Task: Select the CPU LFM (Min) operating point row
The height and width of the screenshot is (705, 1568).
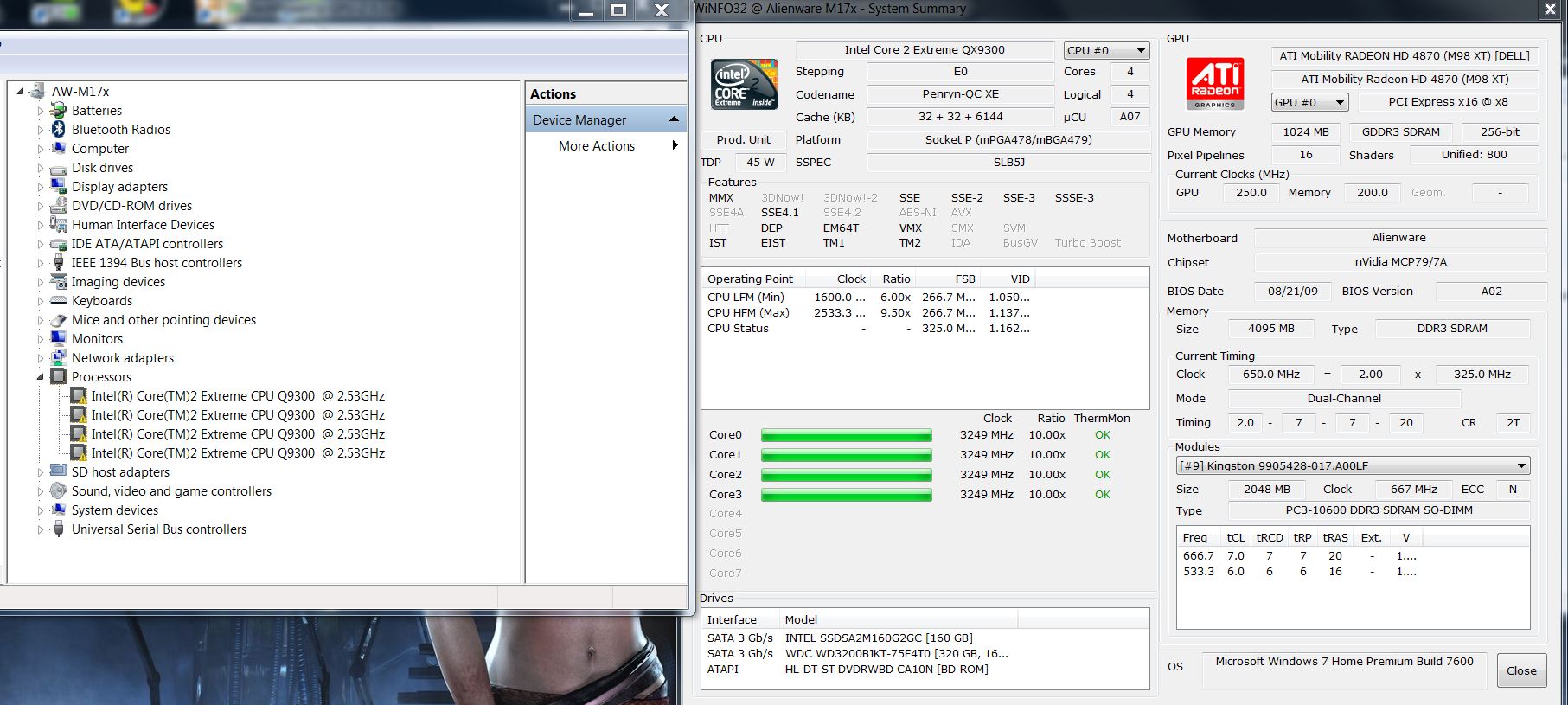Action: coord(869,298)
